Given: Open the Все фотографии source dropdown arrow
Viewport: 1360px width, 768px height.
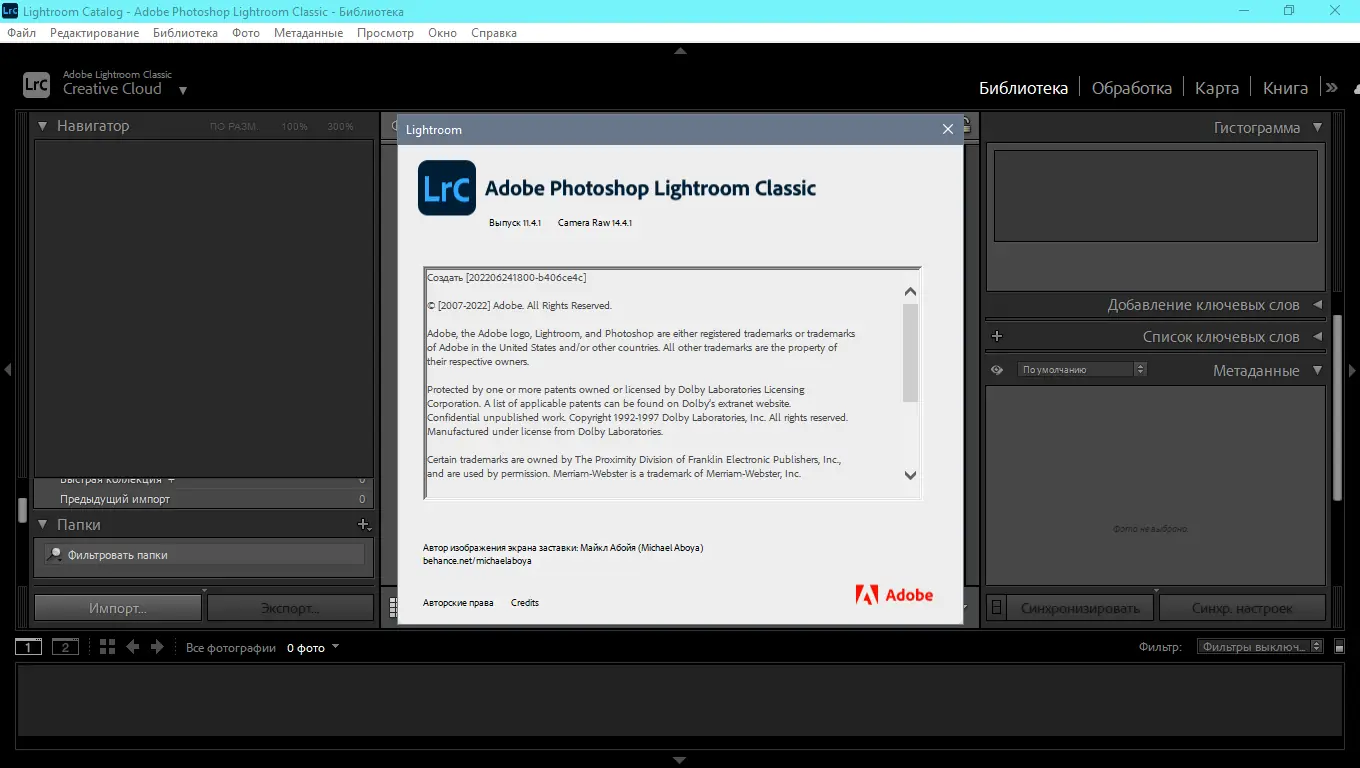Looking at the screenshot, I should click(335, 647).
